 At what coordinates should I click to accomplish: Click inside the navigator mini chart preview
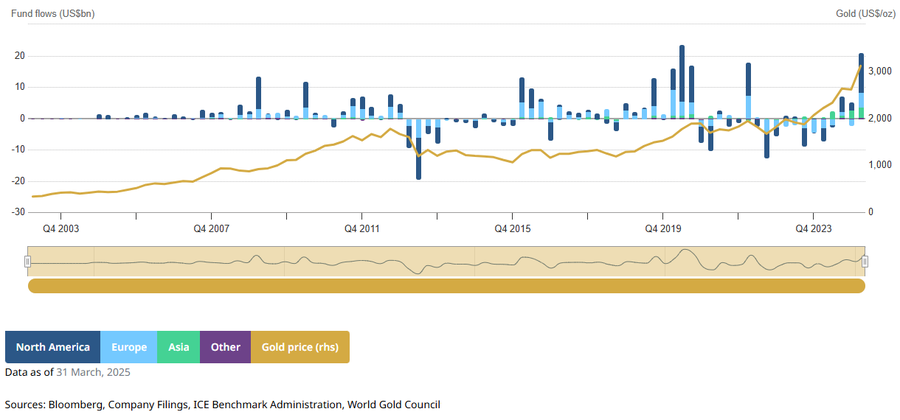coord(446,262)
